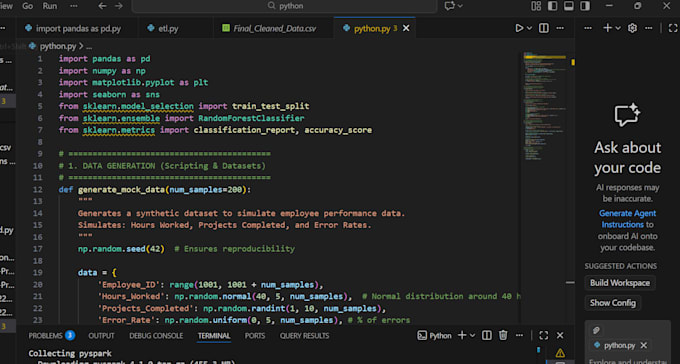
Task: Click 'train_test_split' on line 5
Action: coord(271,106)
